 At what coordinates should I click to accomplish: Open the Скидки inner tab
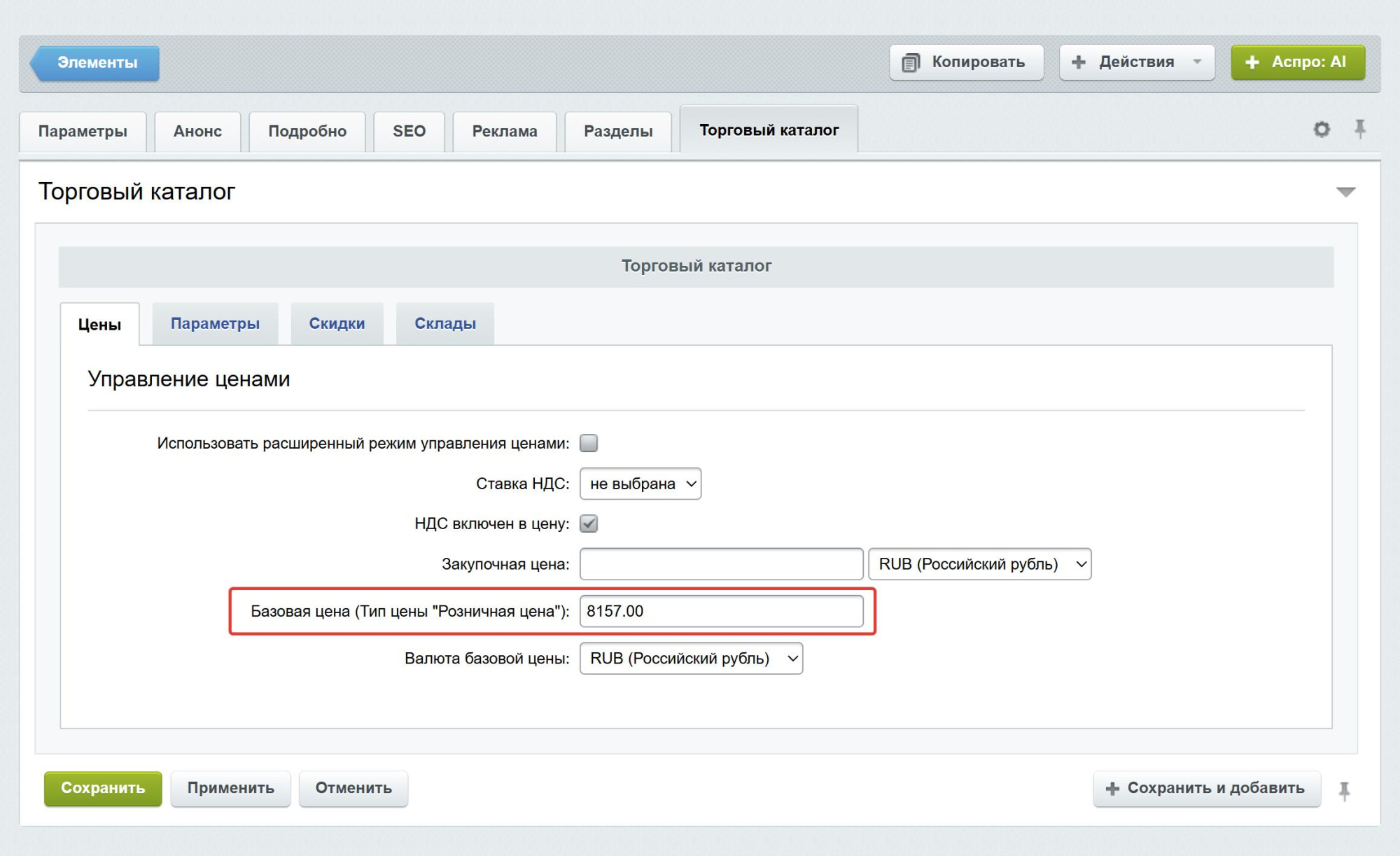tap(337, 323)
